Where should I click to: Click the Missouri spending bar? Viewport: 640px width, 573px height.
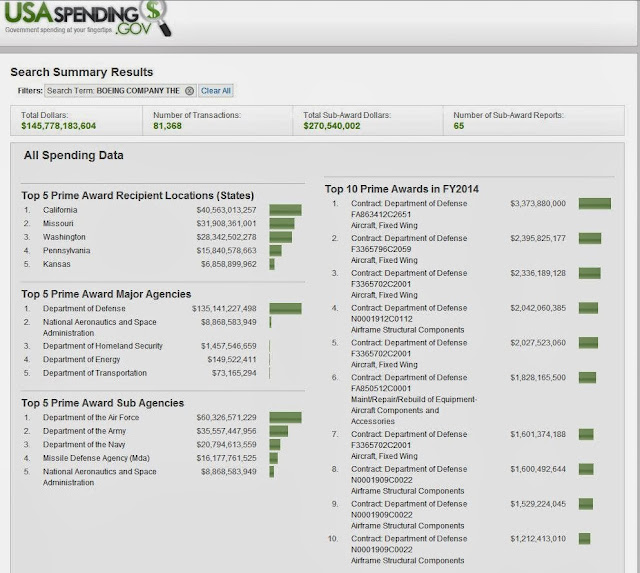click(282, 224)
